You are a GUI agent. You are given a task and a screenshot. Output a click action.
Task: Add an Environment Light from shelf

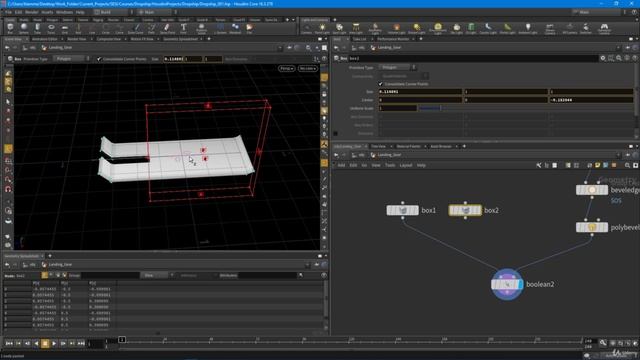click(438, 29)
